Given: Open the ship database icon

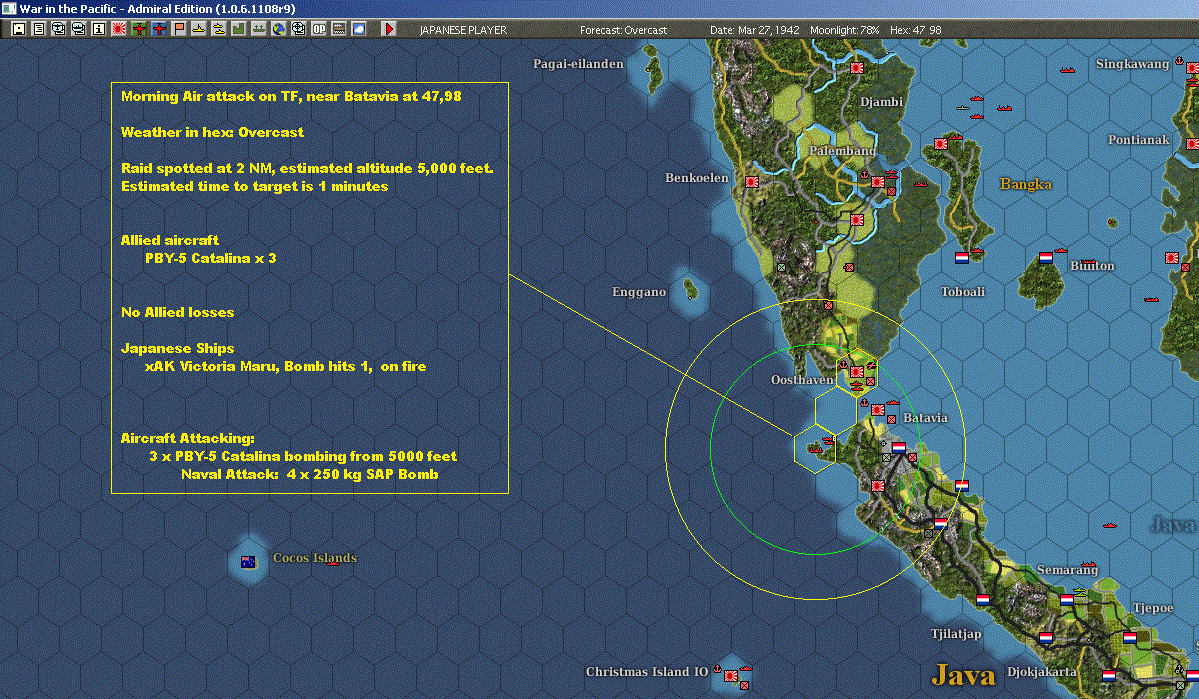Looking at the screenshot, I should (79, 29).
